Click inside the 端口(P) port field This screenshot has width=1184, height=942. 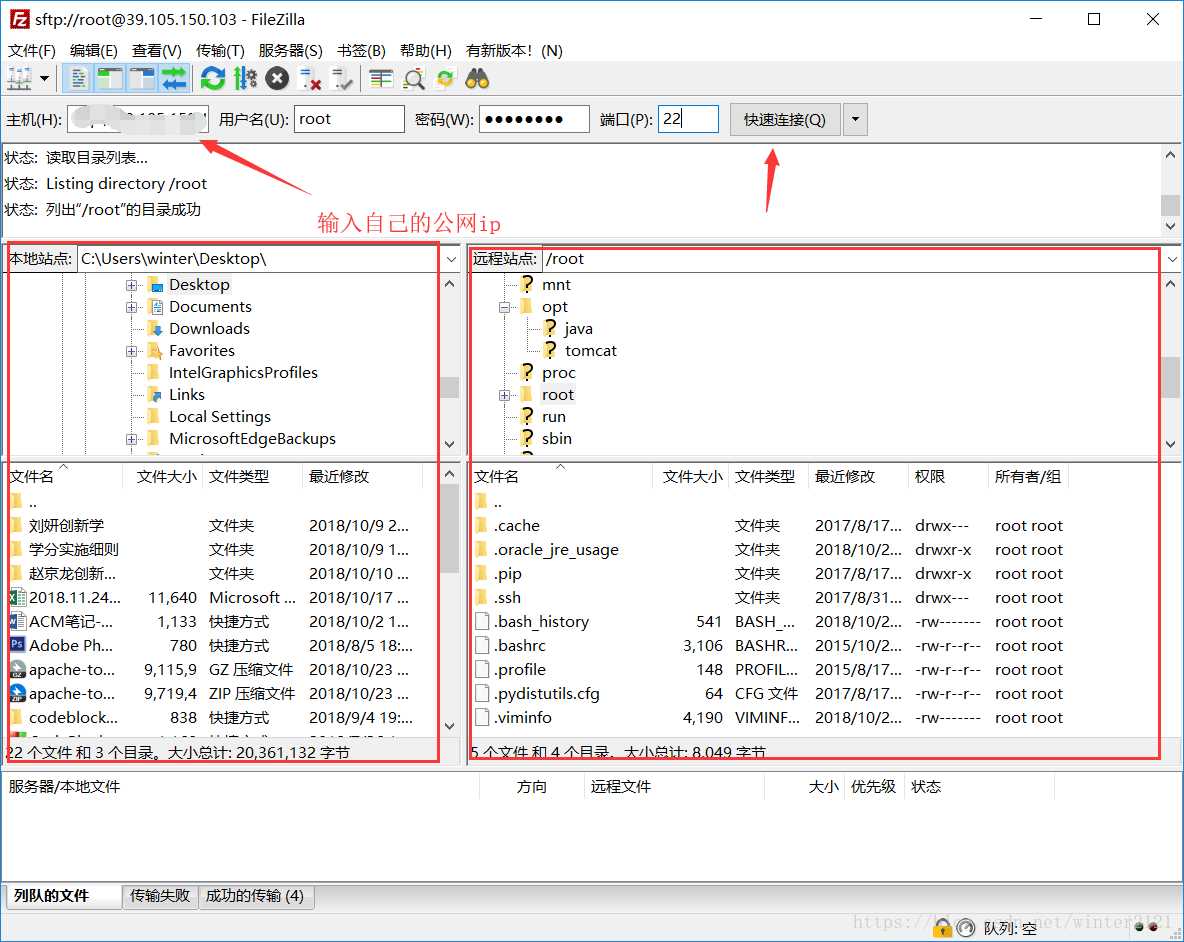coord(688,118)
